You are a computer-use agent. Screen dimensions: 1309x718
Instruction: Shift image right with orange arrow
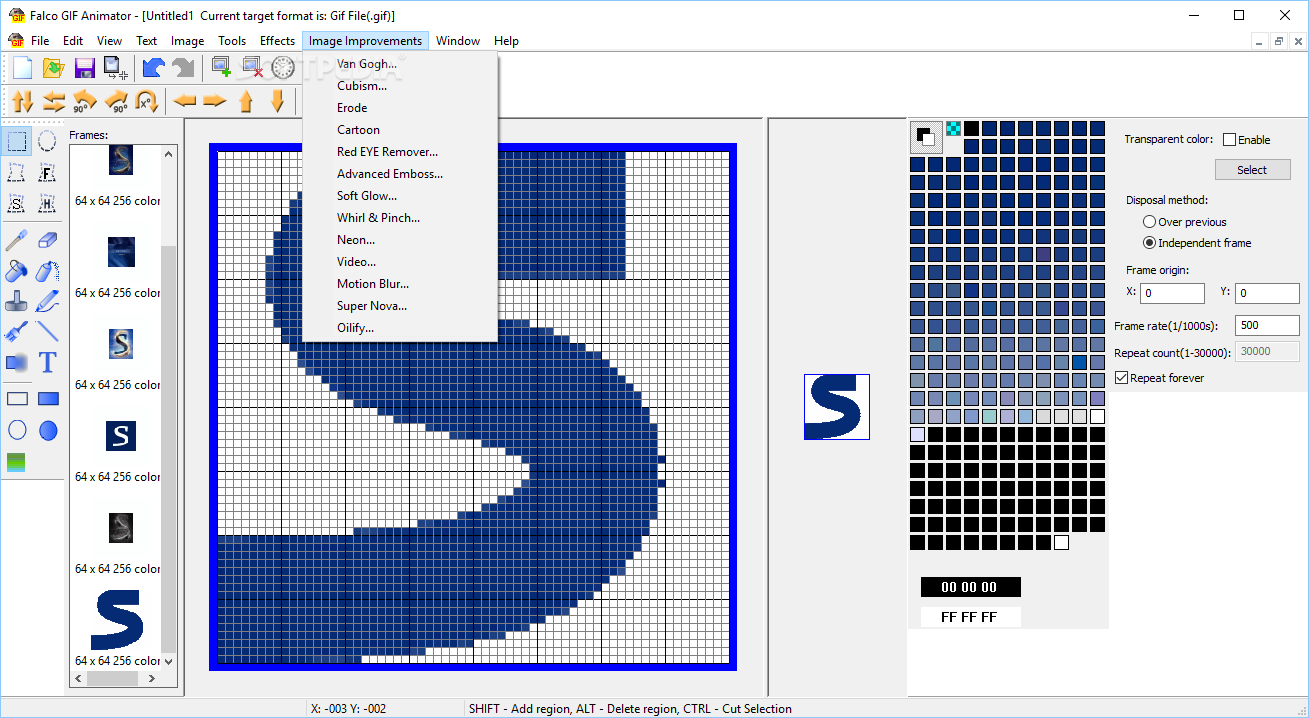click(x=215, y=101)
